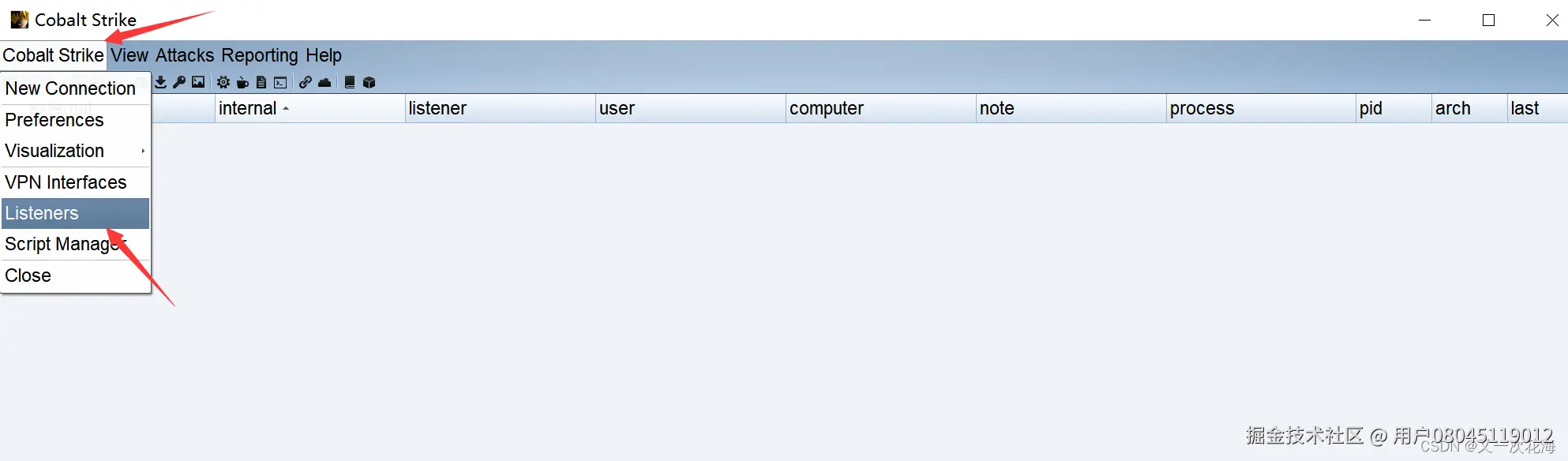
Task: View screenshots via the picture icon
Action: pos(198,82)
